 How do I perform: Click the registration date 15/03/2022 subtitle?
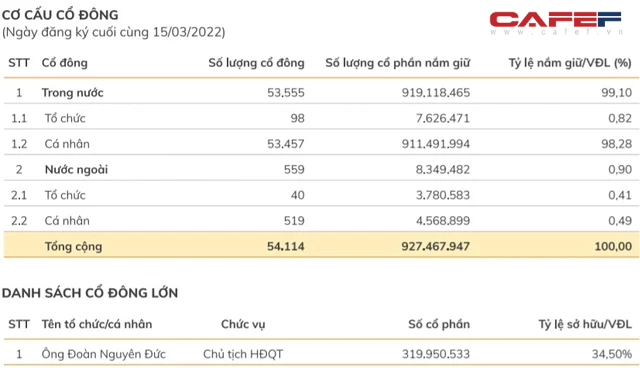point(113,32)
